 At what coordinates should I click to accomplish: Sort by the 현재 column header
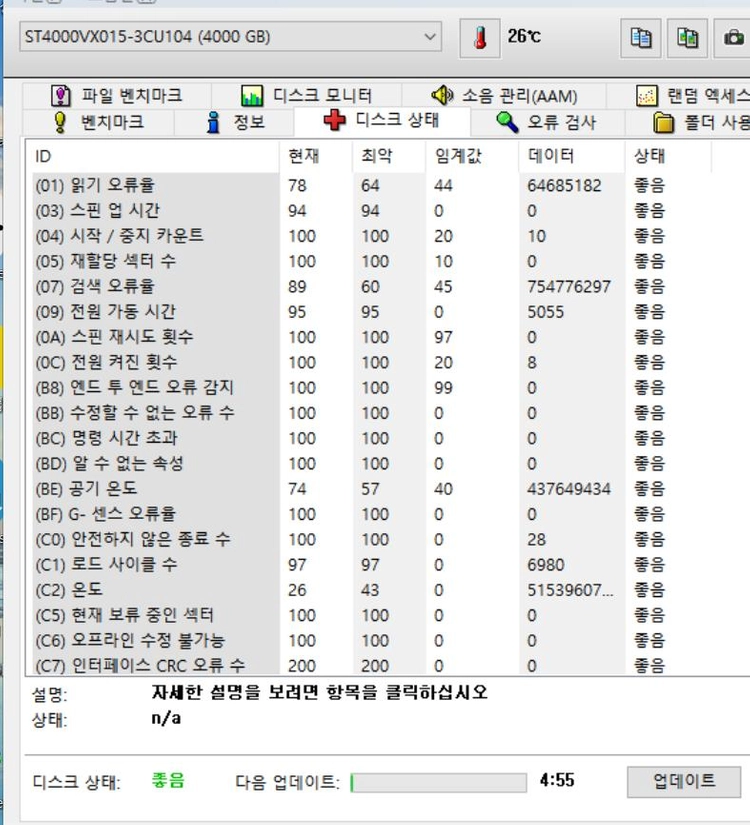316,156
